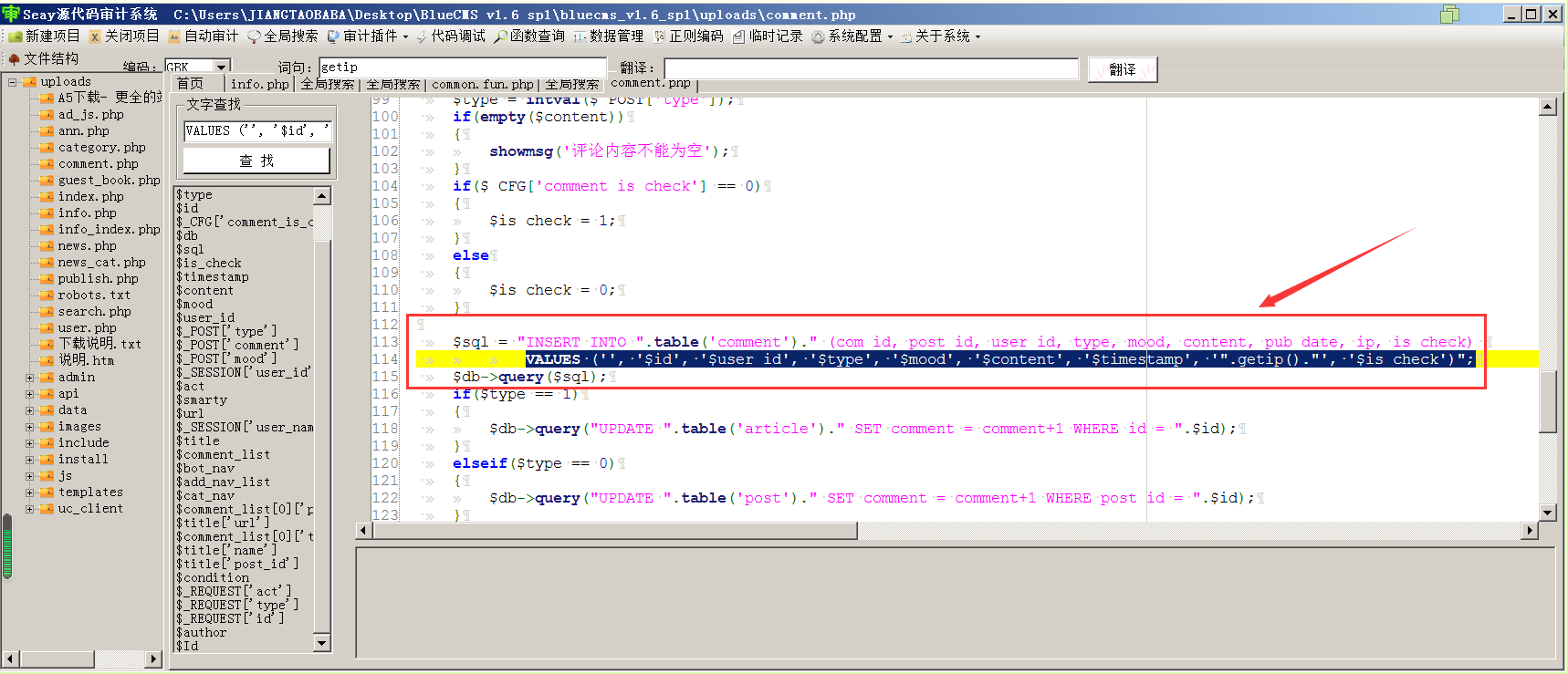Start 自动审计 from the toolbar
Image resolution: width=1568 pixels, height=674 pixels.
click(x=203, y=36)
